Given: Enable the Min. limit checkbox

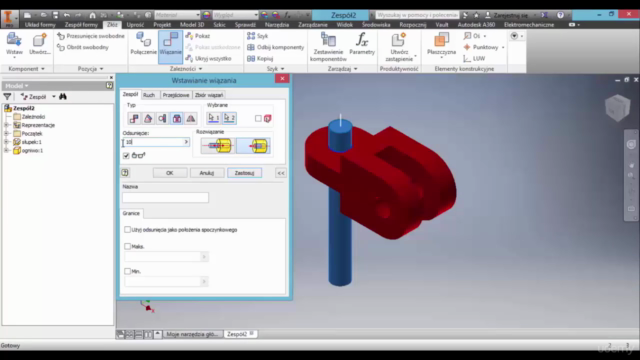Looking at the screenshot, I should tap(127, 271).
